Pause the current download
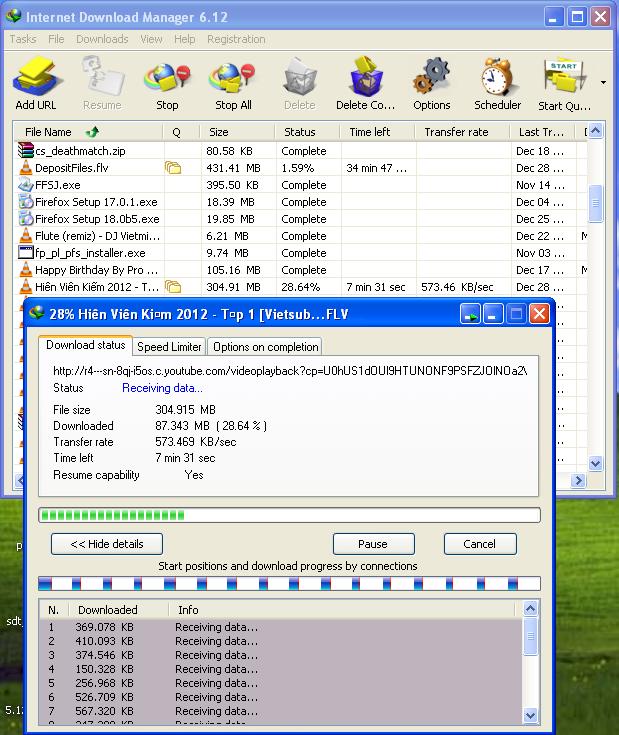 click(x=373, y=544)
